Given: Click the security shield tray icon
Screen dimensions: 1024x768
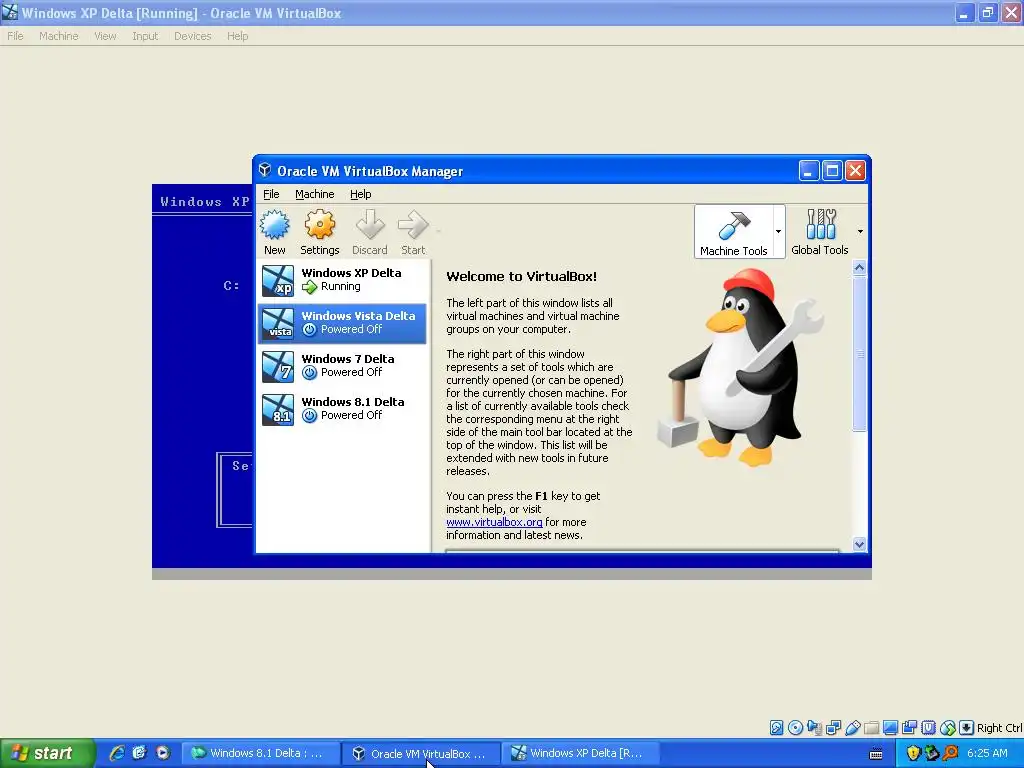Looking at the screenshot, I should pos(913,753).
